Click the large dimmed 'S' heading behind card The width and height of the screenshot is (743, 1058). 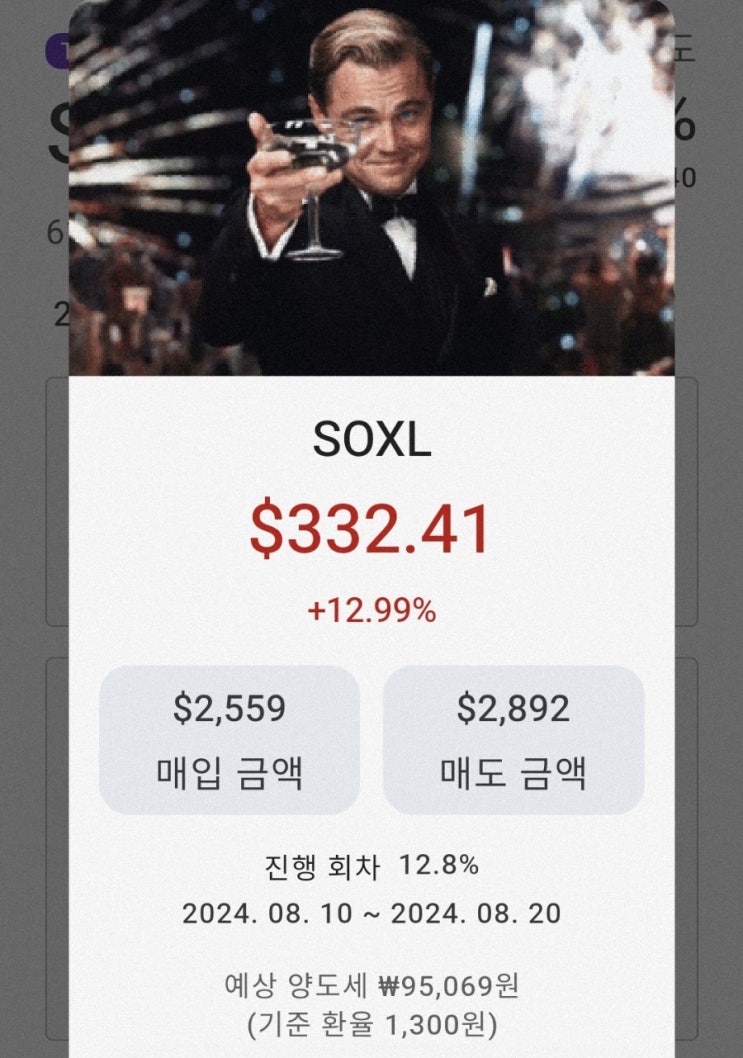(58, 135)
